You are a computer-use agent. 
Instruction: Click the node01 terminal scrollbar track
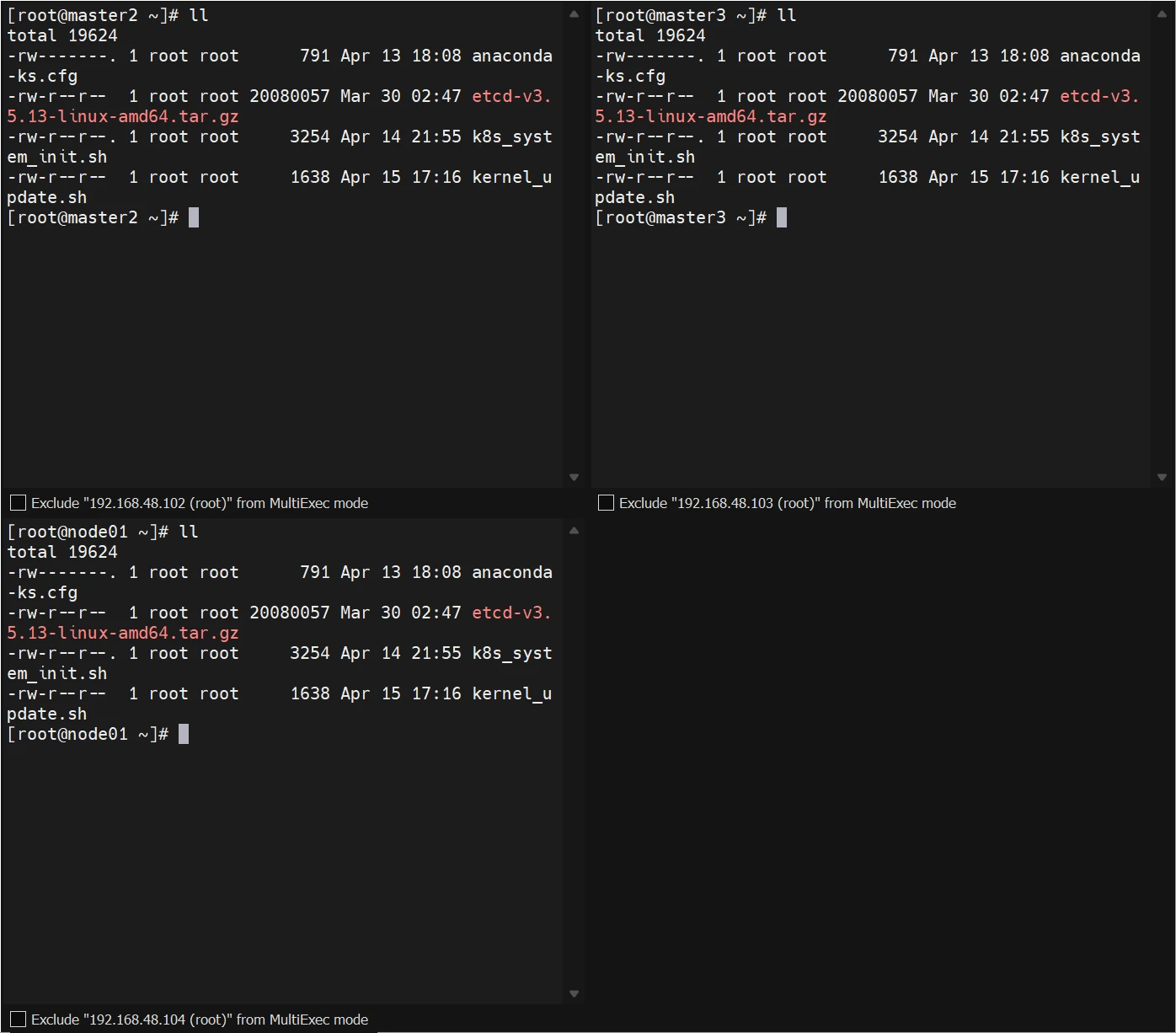[x=574, y=758]
